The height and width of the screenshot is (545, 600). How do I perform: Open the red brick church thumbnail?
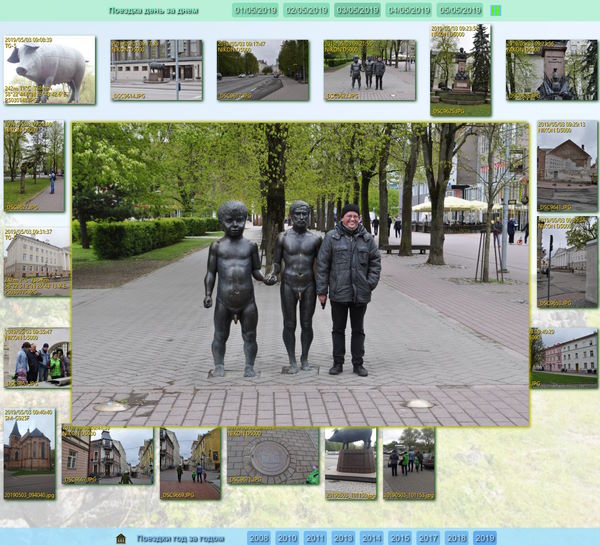29,454
